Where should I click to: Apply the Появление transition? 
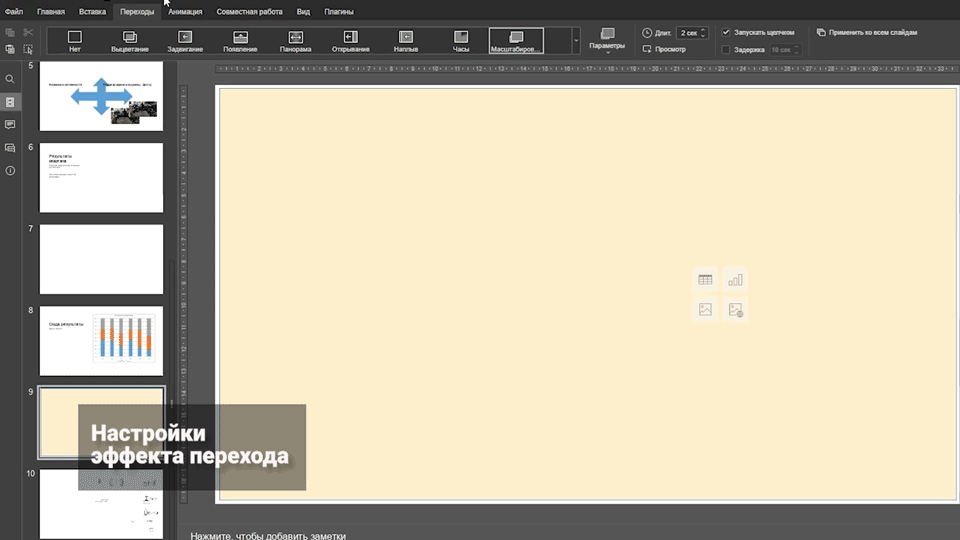pos(240,41)
